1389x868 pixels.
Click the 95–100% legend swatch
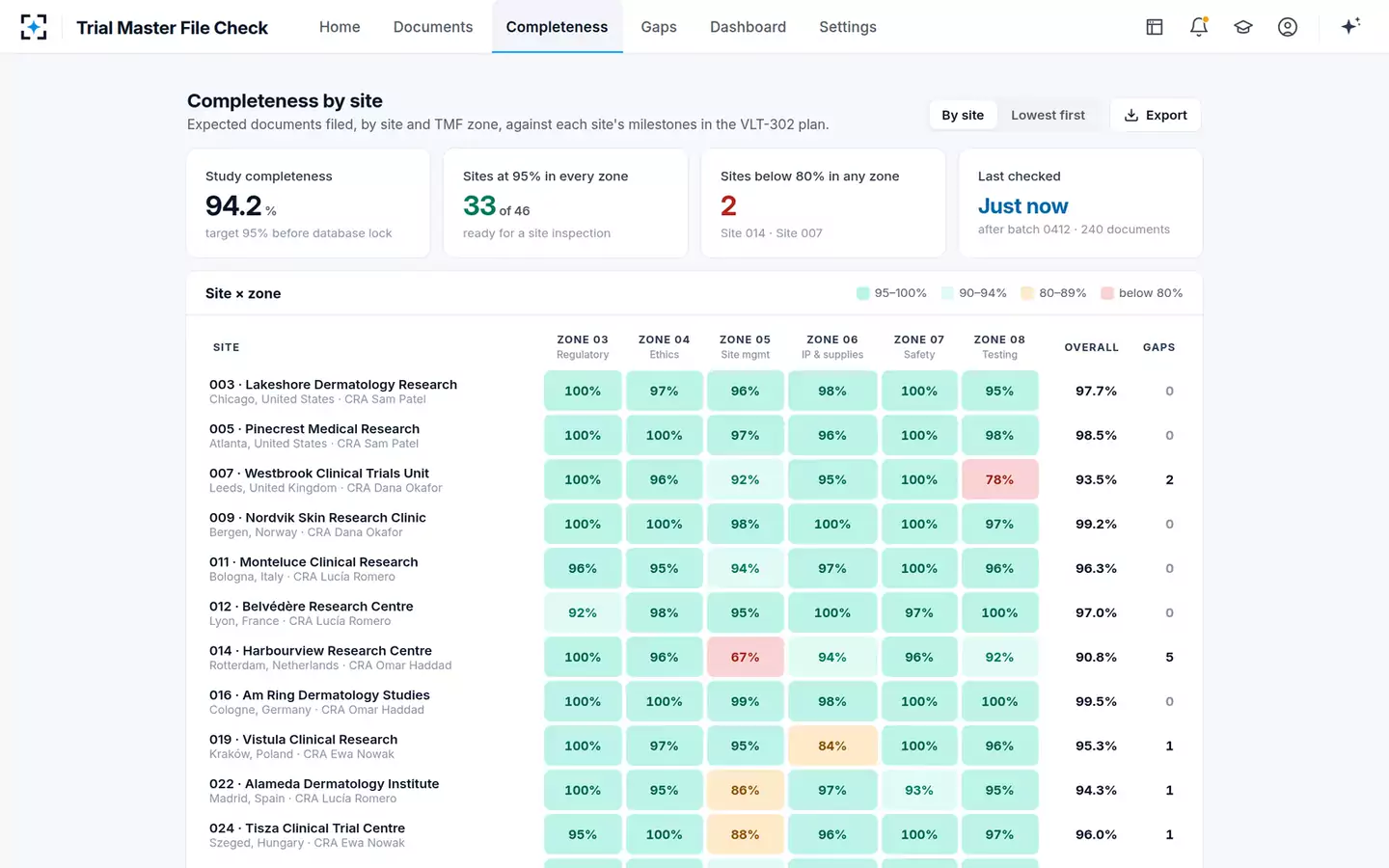[862, 293]
